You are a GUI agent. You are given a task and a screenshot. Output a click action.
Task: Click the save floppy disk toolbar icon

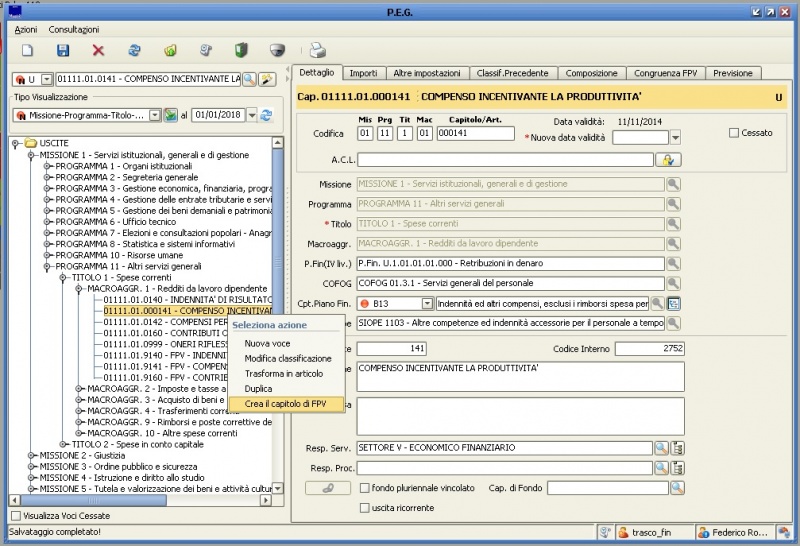point(63,50)
